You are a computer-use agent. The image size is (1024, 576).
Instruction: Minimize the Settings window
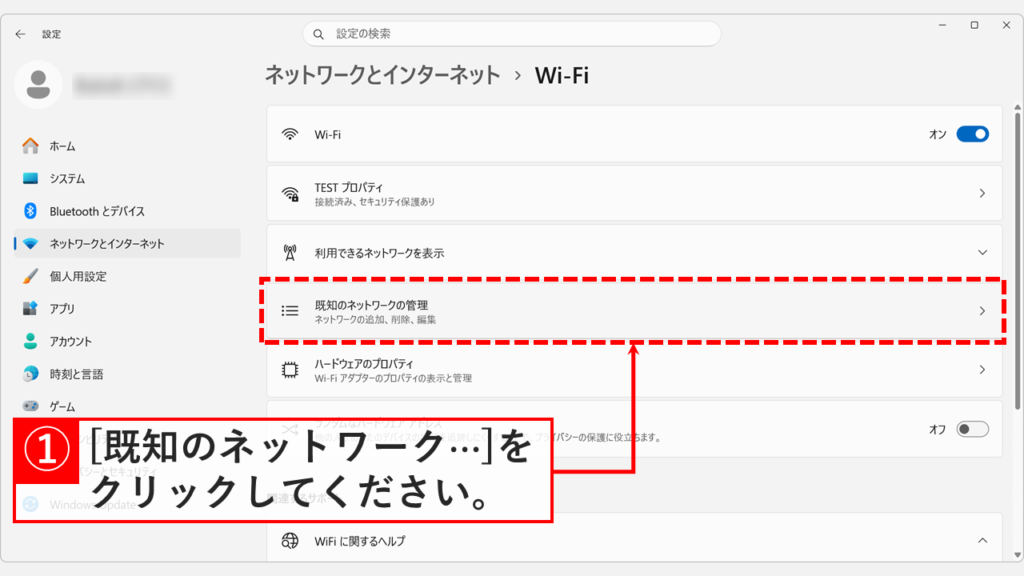(x=942, y=25)
